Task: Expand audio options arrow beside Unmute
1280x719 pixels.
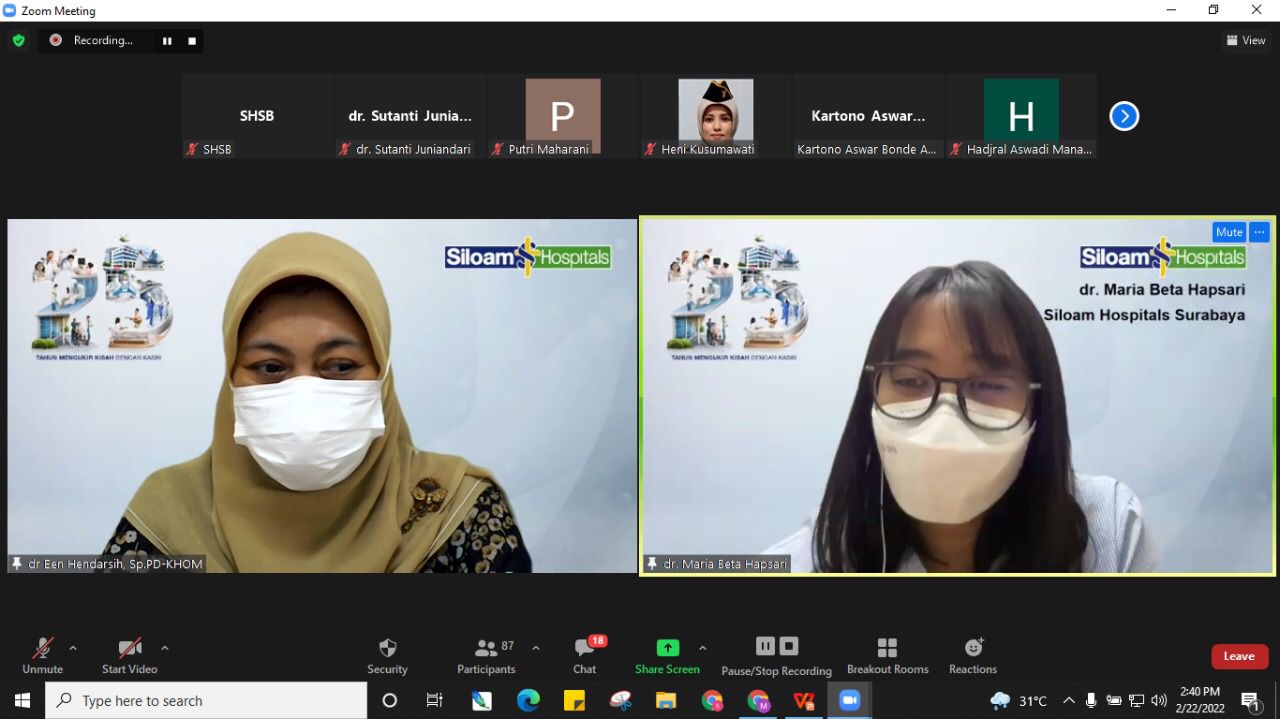Action: pos(72,648)
